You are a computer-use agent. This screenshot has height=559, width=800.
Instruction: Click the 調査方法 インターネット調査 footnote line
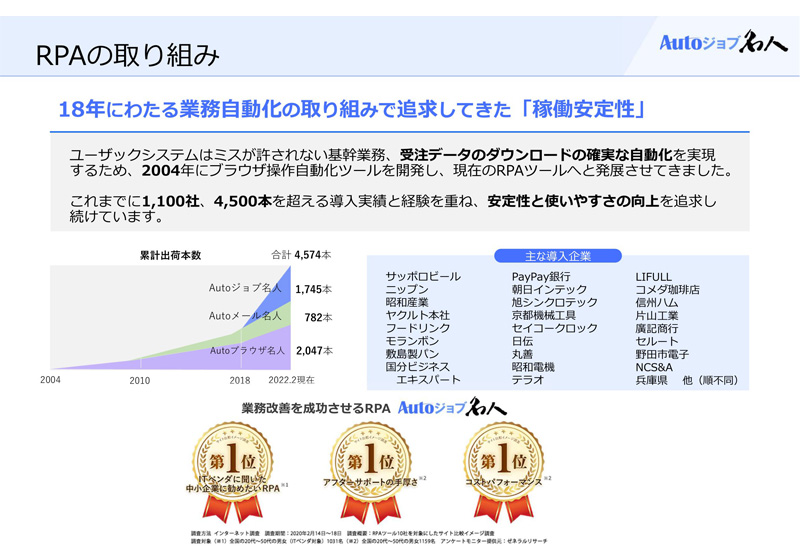point(342,533)
